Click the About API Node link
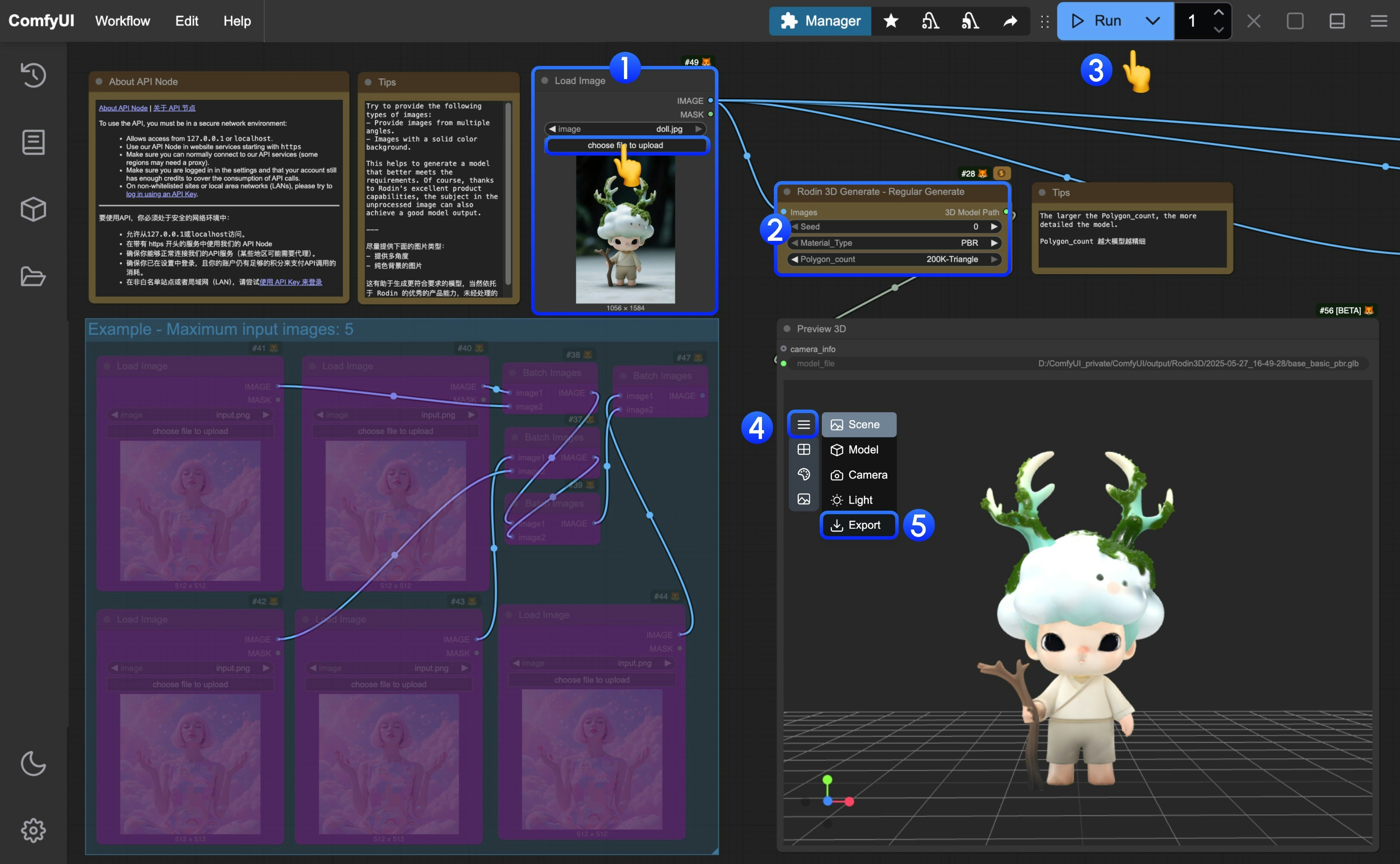 (x=124, y=107)
